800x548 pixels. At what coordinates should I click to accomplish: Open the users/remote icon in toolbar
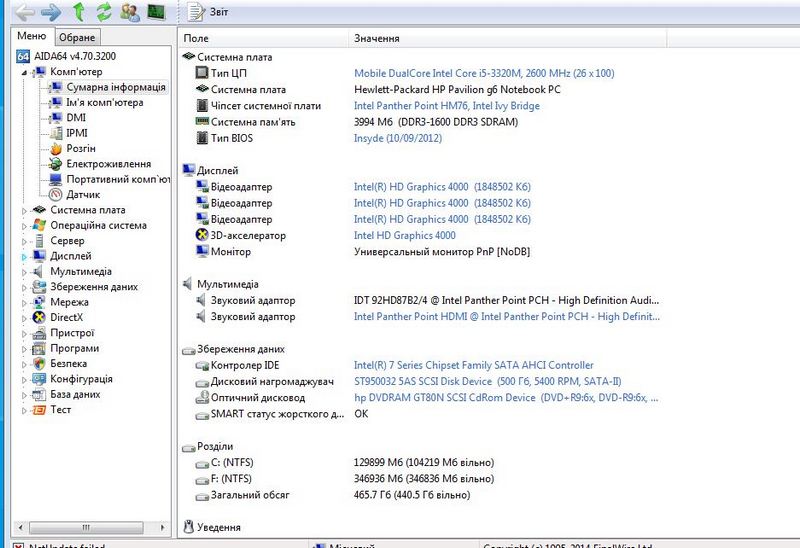(x=130, y=12)
